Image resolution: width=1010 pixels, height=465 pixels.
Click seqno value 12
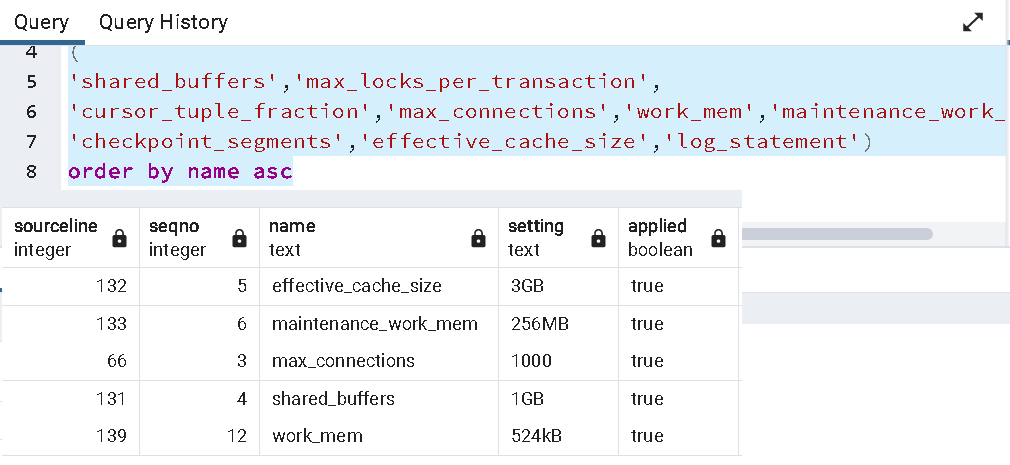[237, 436]
